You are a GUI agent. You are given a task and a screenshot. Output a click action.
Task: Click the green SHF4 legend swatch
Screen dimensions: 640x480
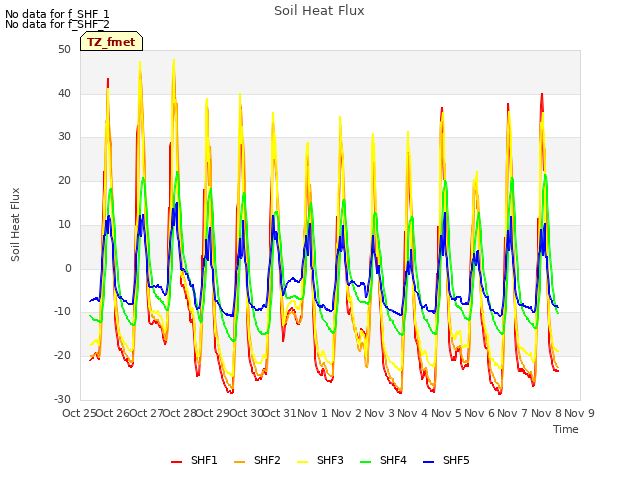tap(365, 462)
